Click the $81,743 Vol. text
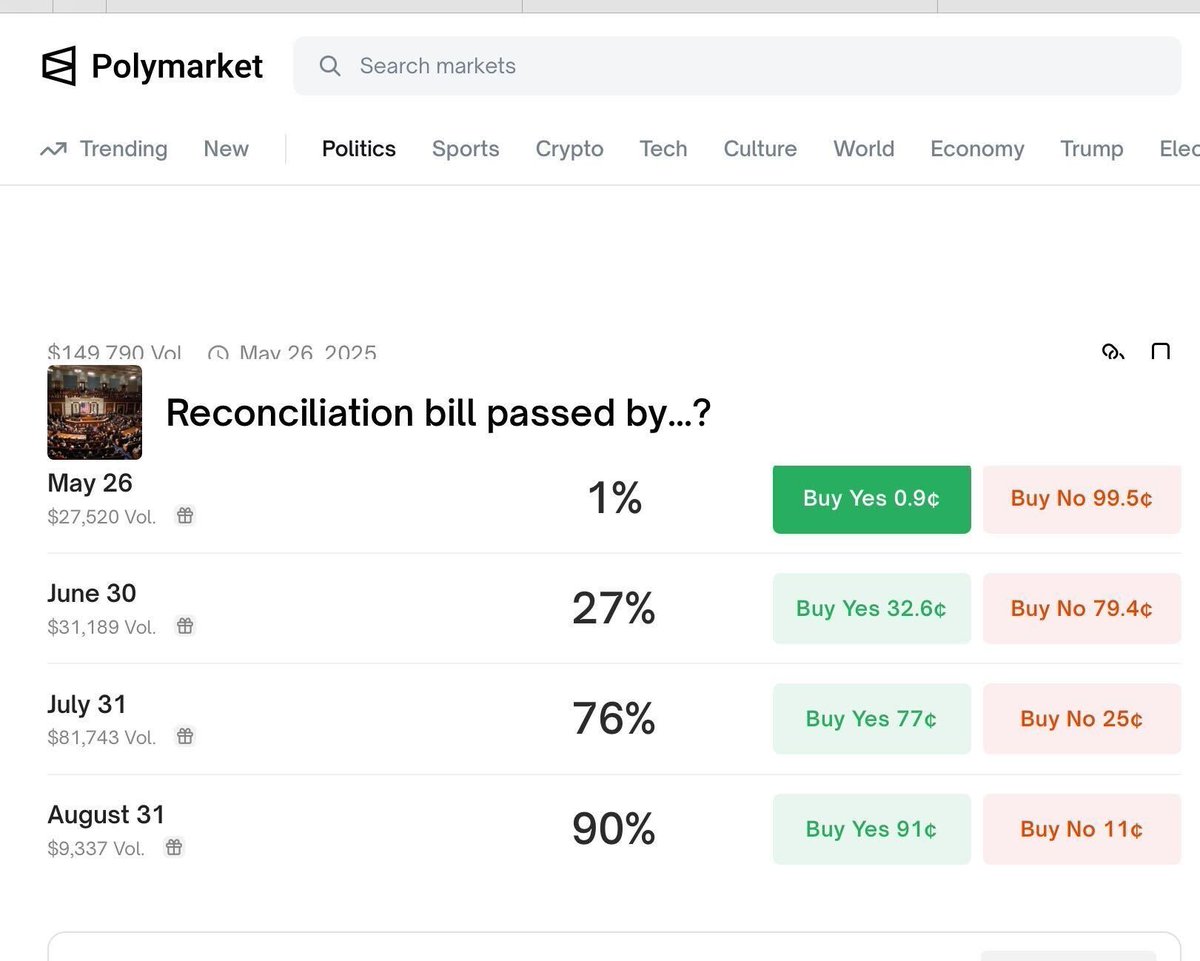1200x961 pixels. point(102,737)
